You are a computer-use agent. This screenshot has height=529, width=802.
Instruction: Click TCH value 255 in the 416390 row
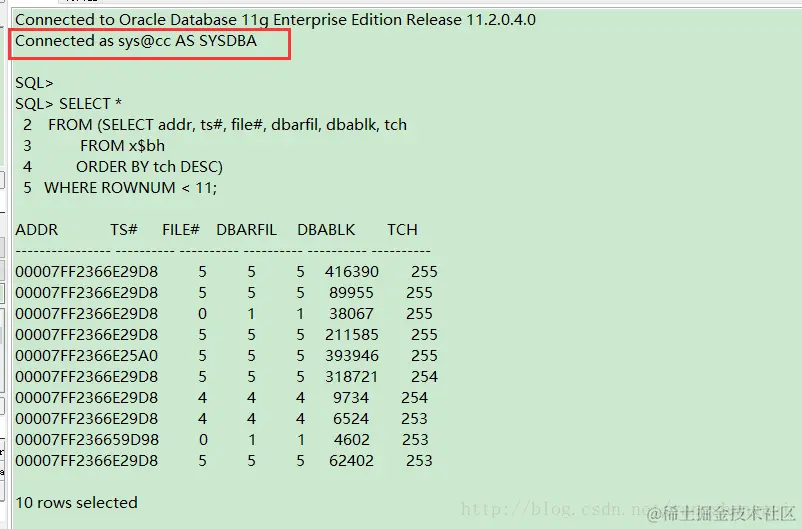click(425, 272)
